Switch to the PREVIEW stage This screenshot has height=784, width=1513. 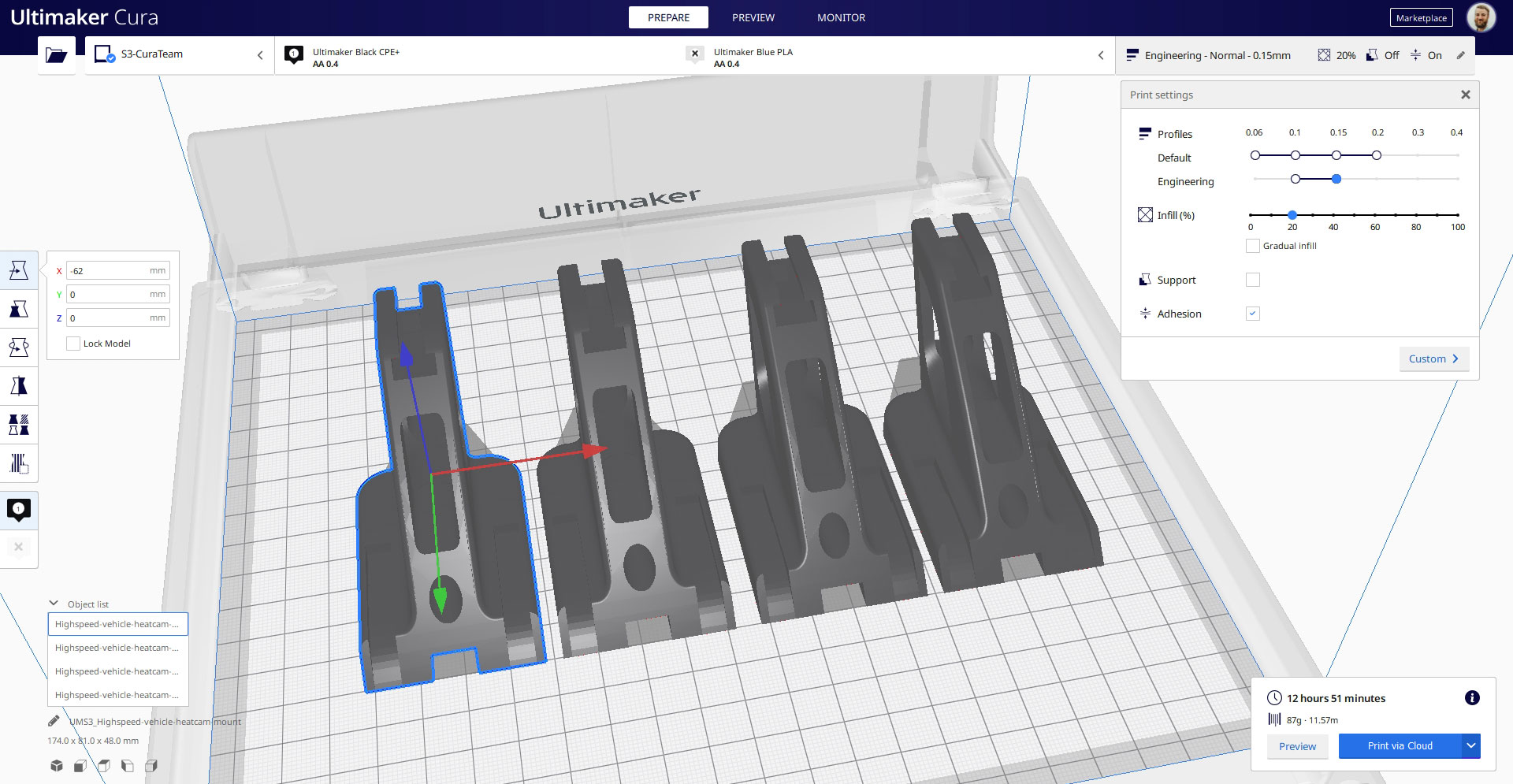pos(753,17)
